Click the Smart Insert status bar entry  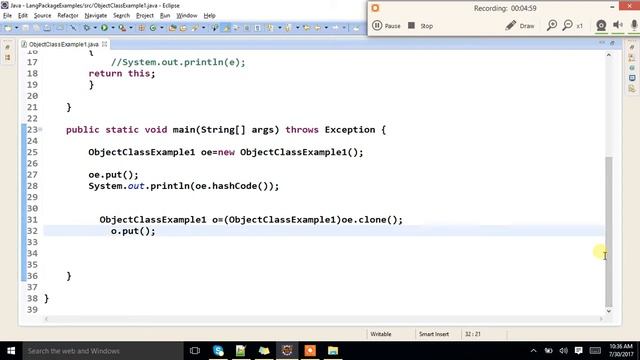tap(434, 334)
